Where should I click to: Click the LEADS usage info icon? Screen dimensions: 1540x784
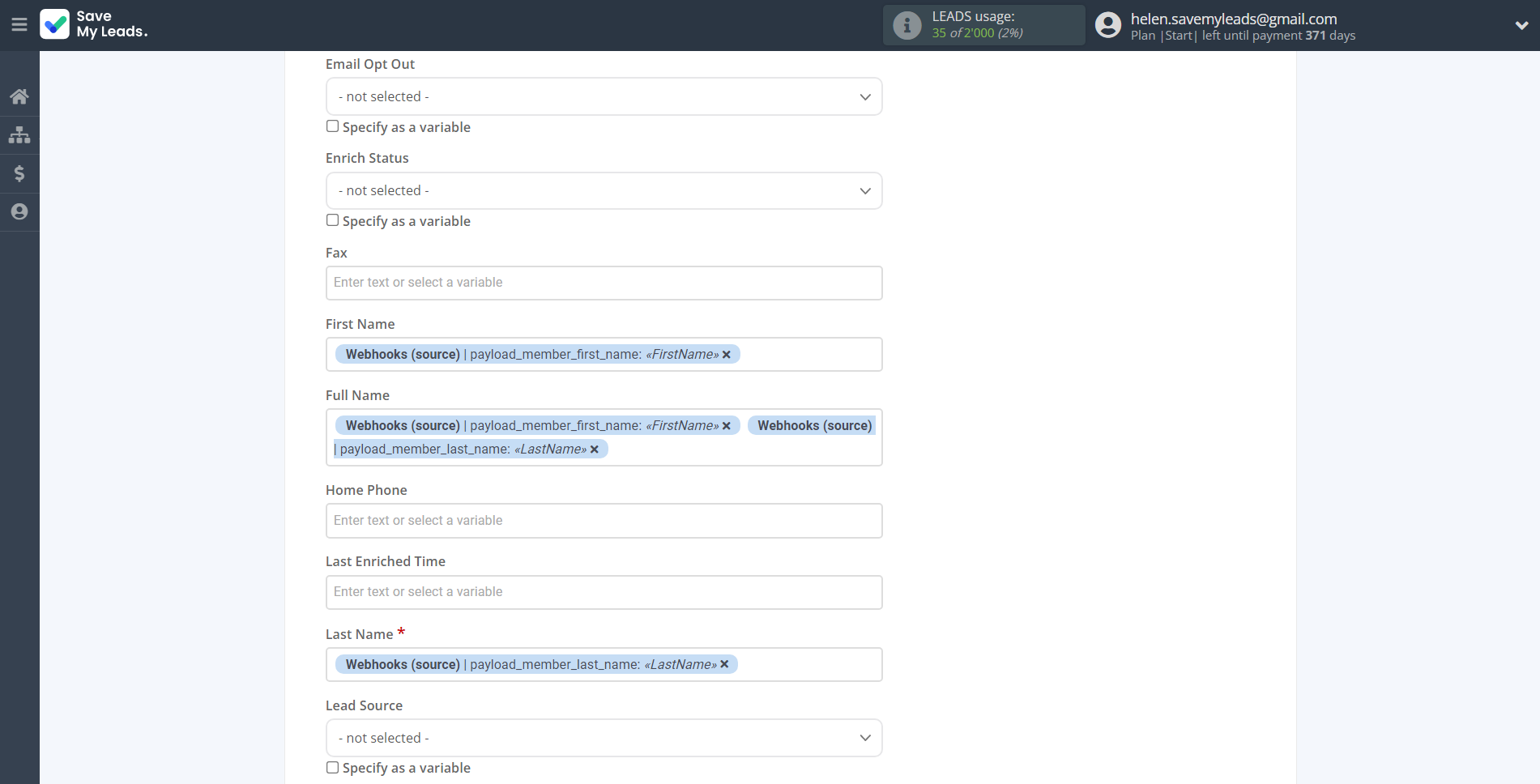[x=907, y=25]
